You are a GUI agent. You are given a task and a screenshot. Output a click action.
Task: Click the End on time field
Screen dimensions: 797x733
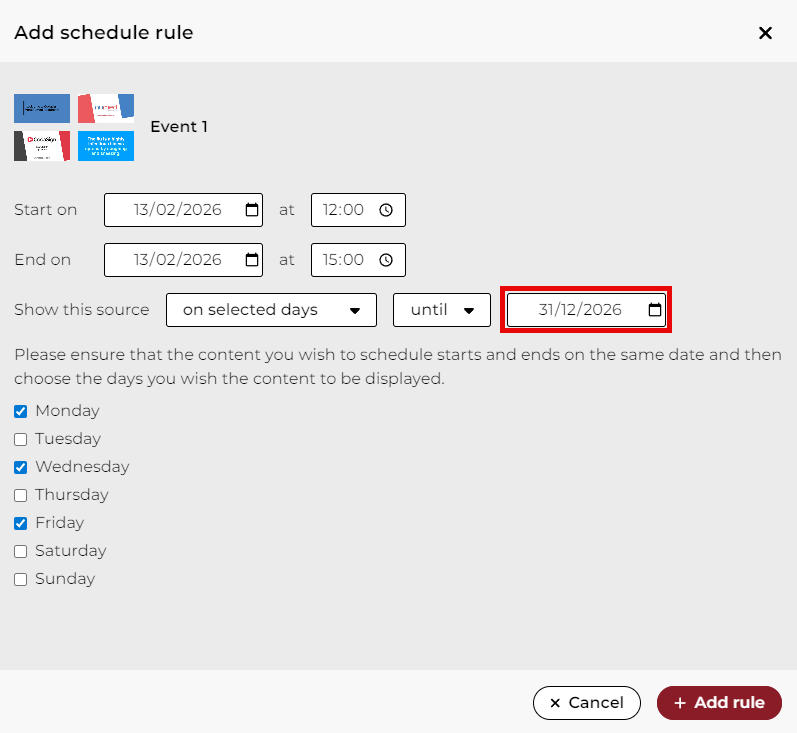pyautogui.click(x=345, y=260)
